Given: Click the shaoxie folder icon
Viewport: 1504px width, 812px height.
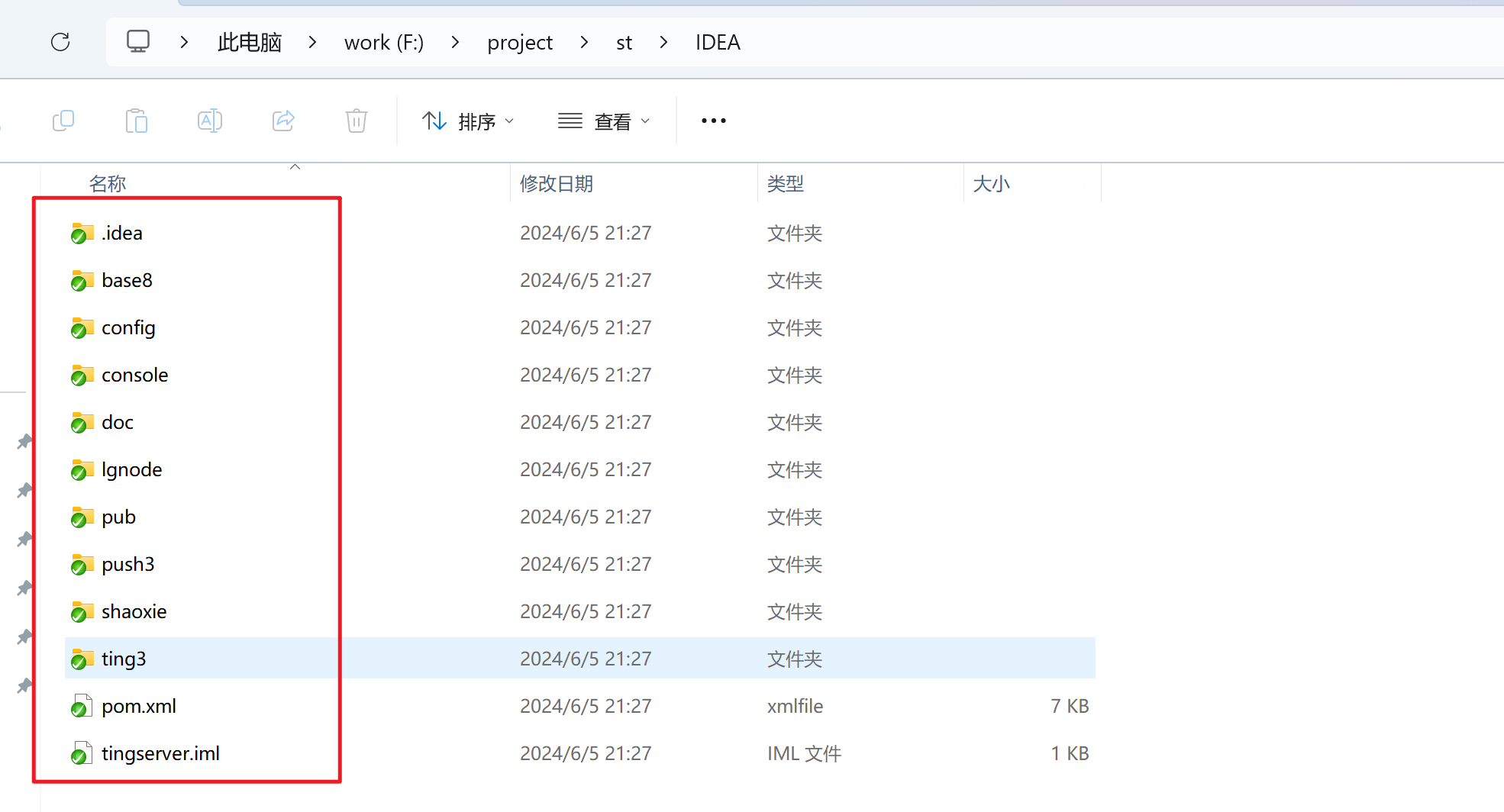Looking at the screenshot, I should coord(82,612).
